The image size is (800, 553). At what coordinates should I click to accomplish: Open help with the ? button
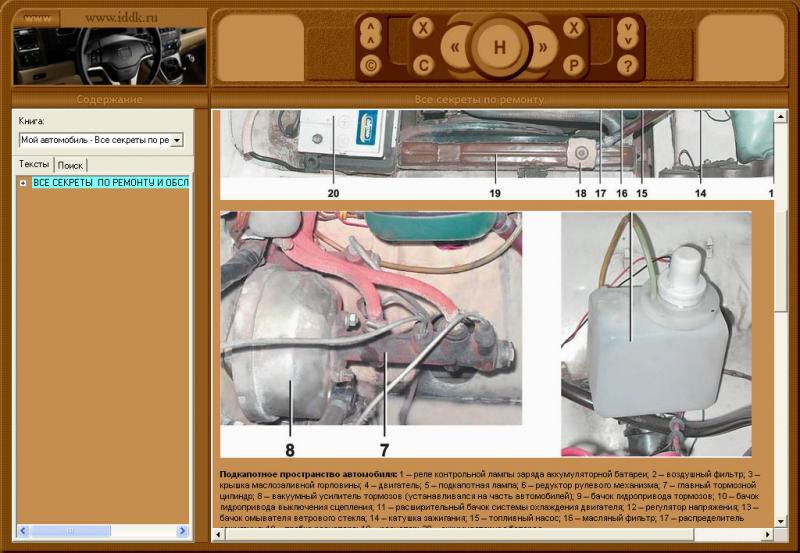[x=627, y=66]
